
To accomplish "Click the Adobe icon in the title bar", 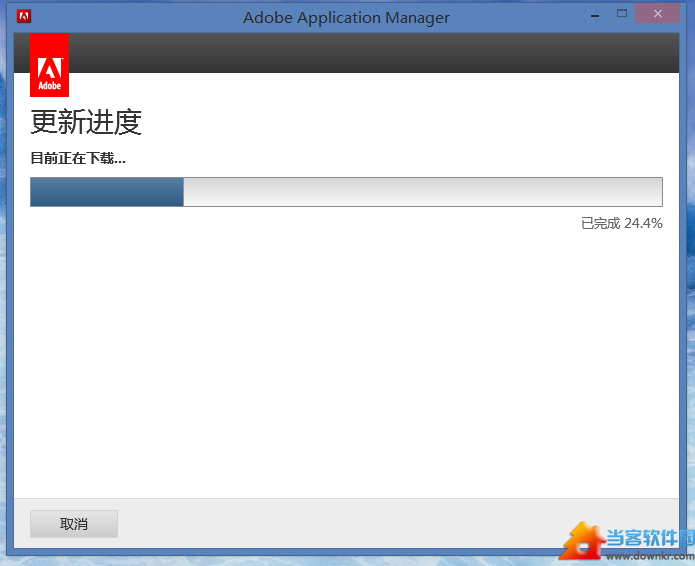I will [24, 17].
